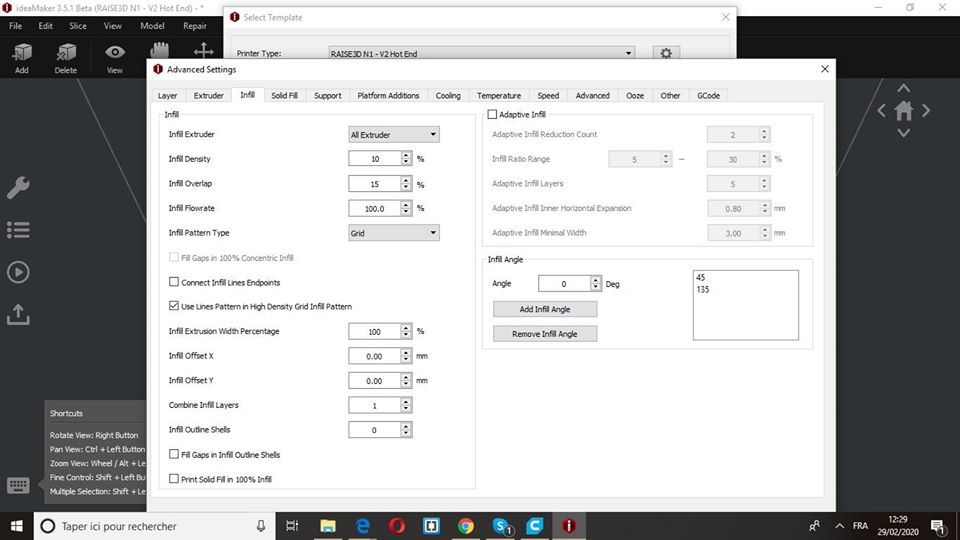The width and height of the screenshot is (960, 540).
Task: Enable Fill Gaps in Infill Outline Shells
Action: [x=174, y=454]
